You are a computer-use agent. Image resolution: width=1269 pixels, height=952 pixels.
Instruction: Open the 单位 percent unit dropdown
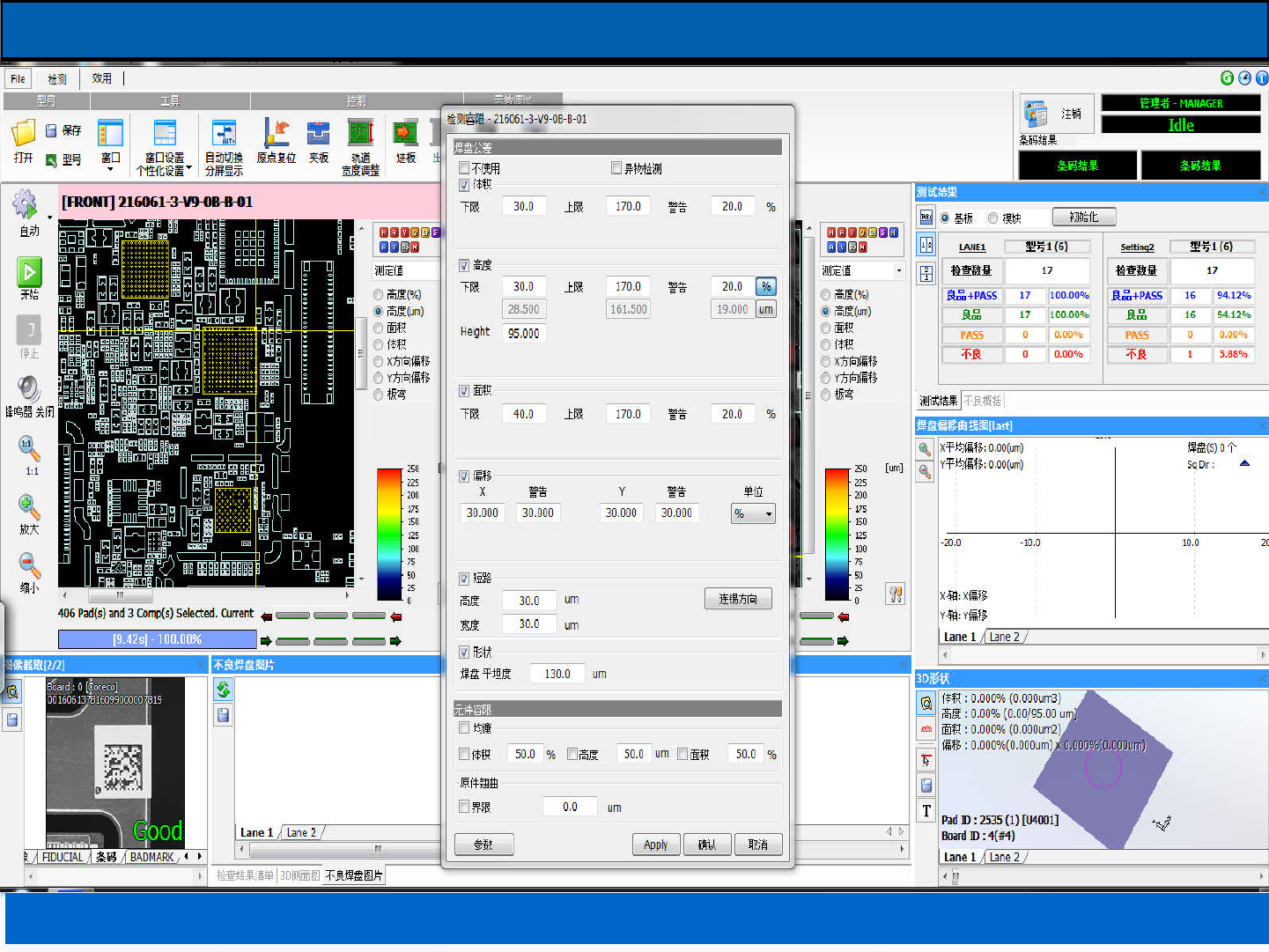point(754,513)
